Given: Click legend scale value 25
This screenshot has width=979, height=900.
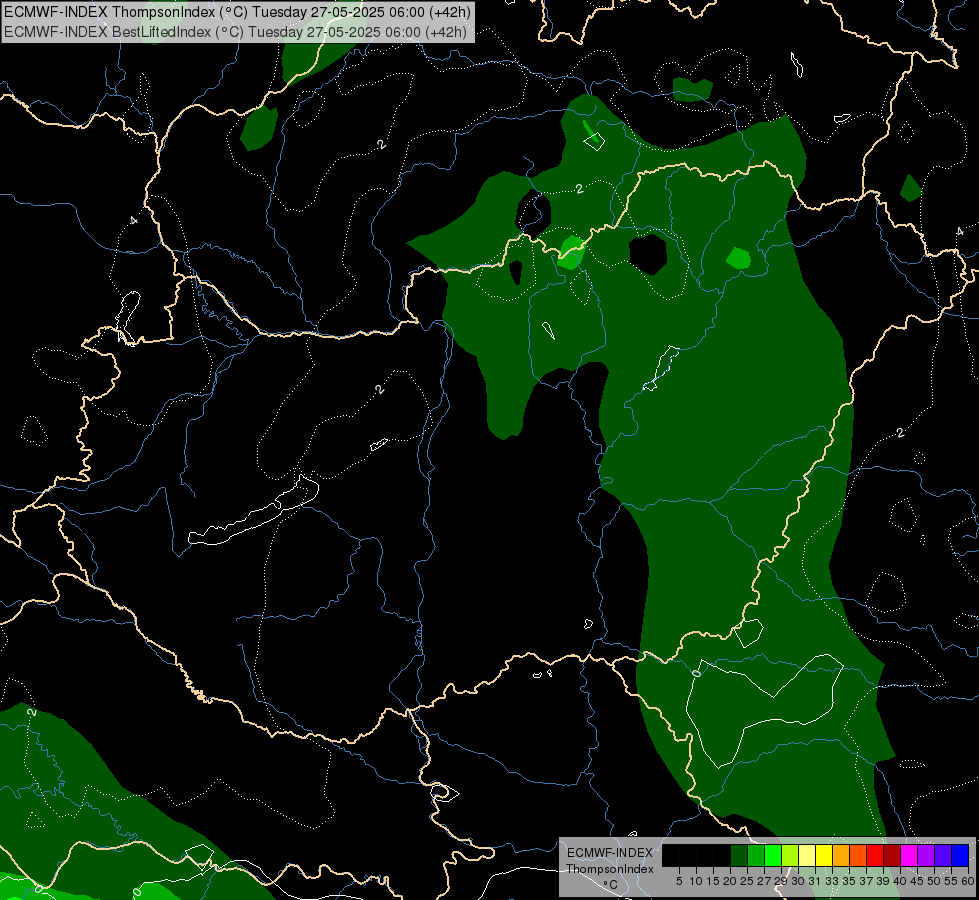Looking at the screenshot, I should click(x=747, y=881).
